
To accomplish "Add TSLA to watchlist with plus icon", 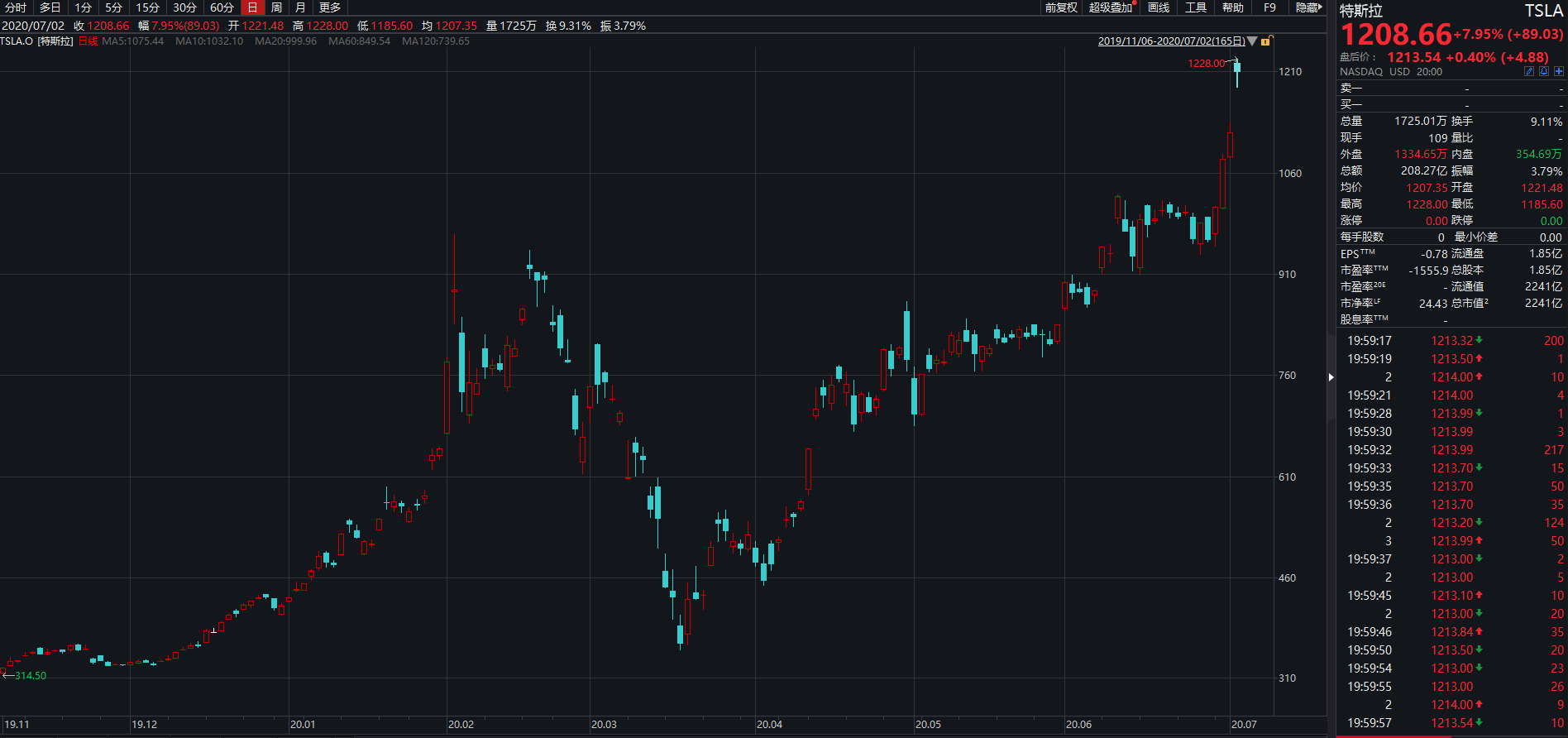I will pos(1559,72).
